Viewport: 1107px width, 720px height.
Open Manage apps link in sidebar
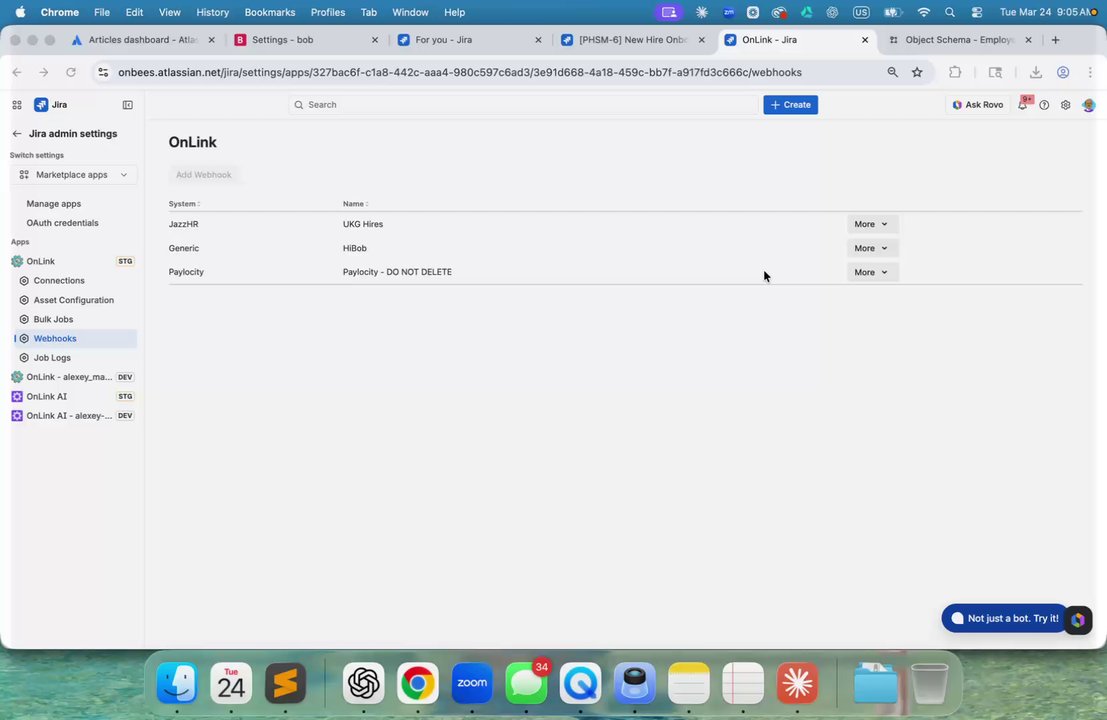click(54, 203)
